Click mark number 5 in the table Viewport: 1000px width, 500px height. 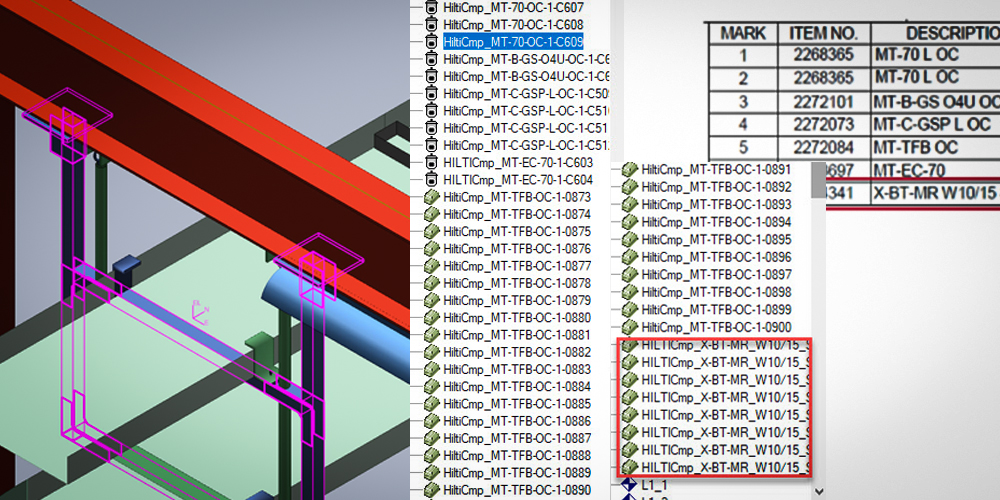pyautogui.click(x=743, y=147)
